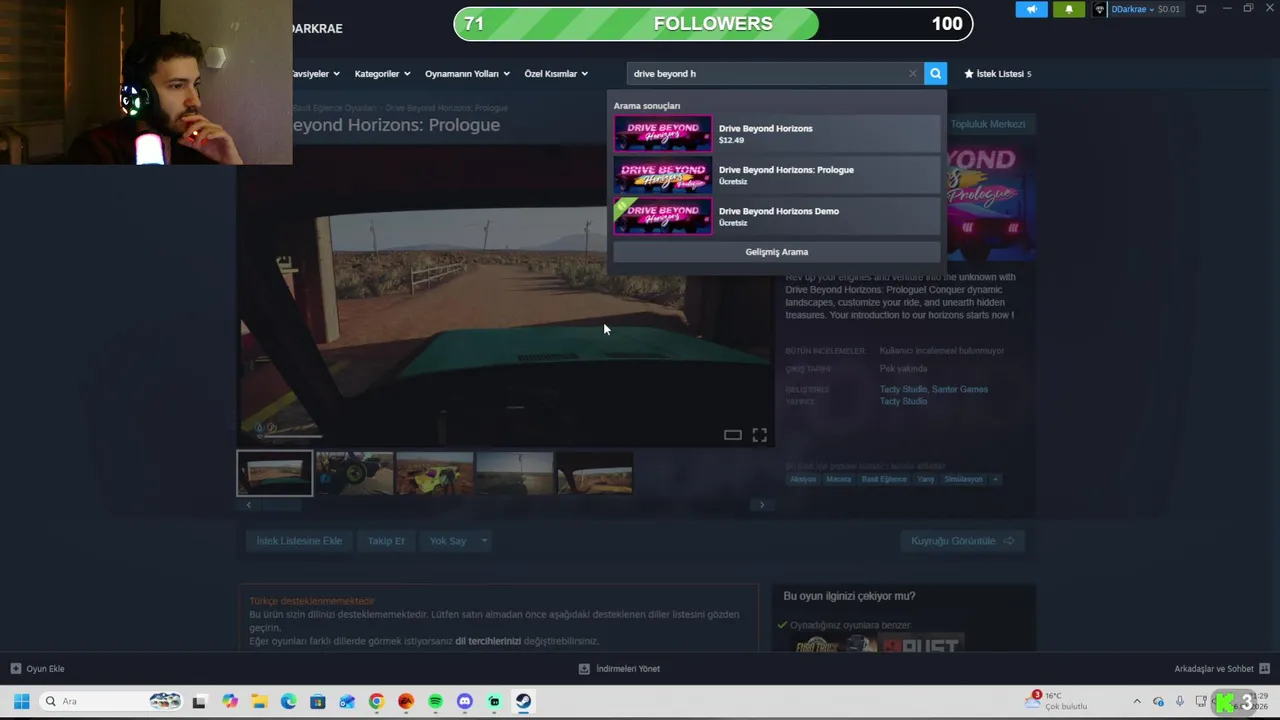Open File Explorer from the taskbar
The width and height of the screenshot is (1280, 720).
258,701
